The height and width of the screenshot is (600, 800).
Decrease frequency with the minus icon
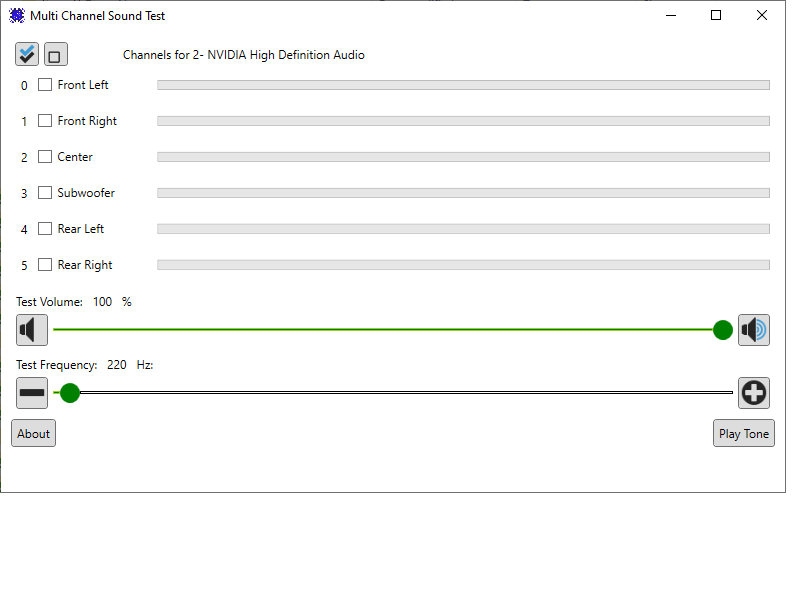pos(32,393)
